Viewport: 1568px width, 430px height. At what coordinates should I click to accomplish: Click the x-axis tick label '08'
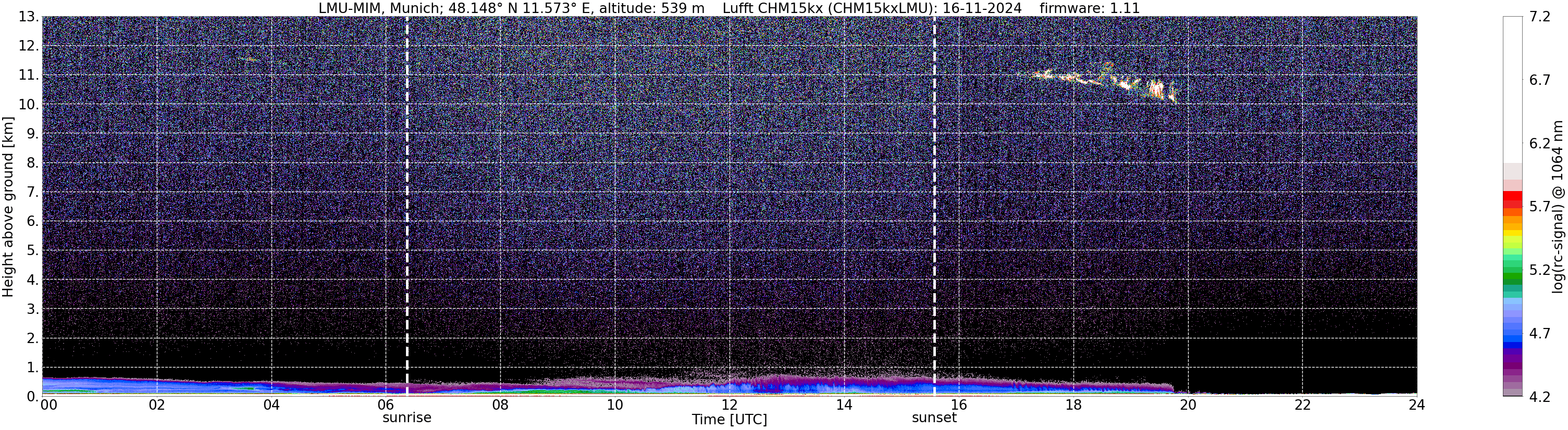(x=500, y=405)
